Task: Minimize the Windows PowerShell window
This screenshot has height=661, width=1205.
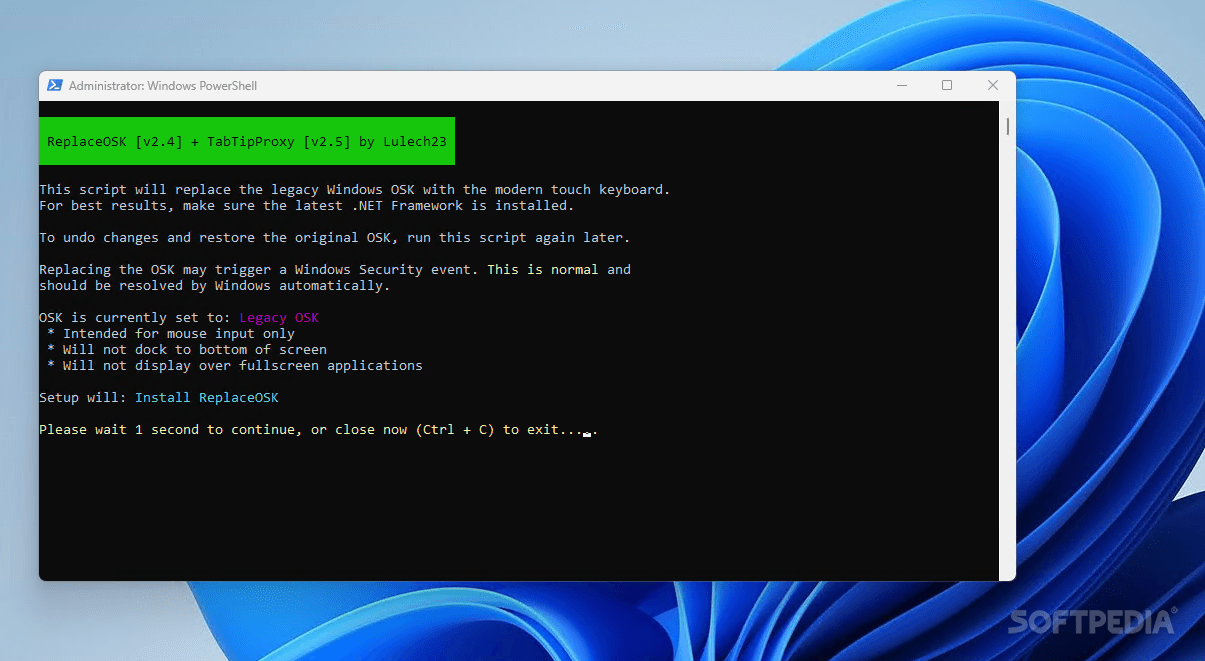Action: coord(902,86)
